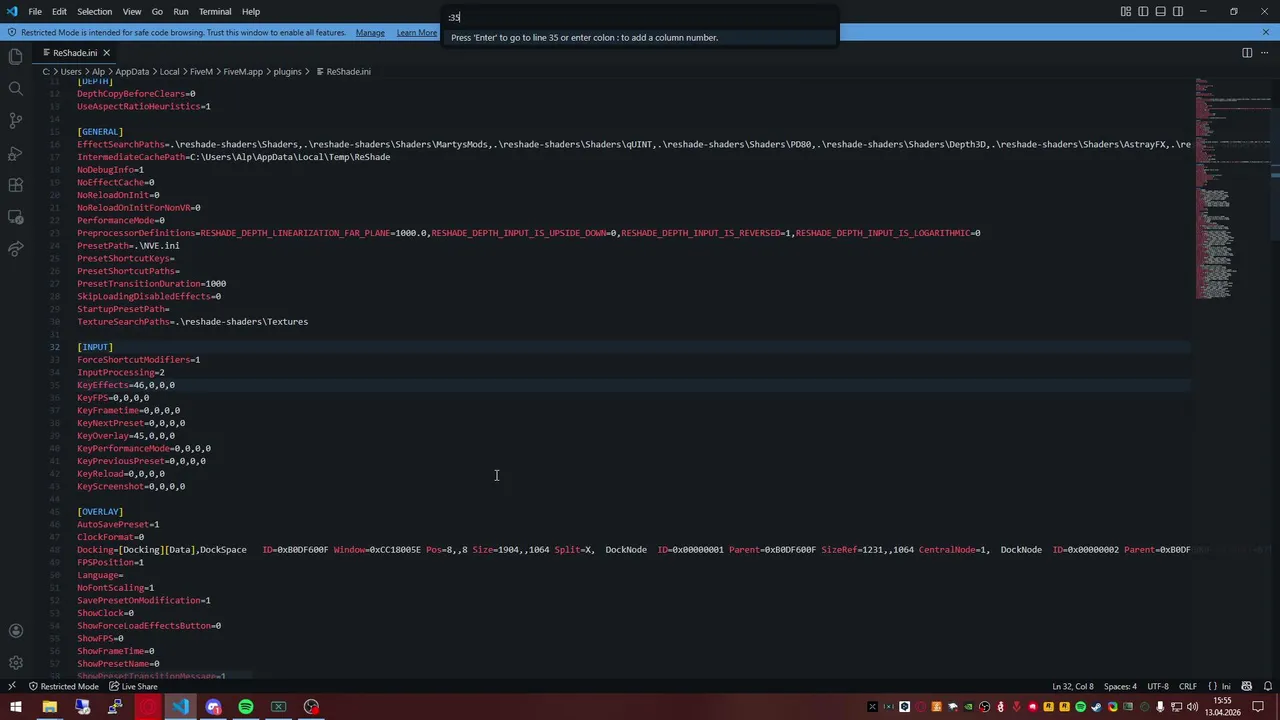
Task: Click the FiveM.app breadcrumb segment
Action: 243,72
